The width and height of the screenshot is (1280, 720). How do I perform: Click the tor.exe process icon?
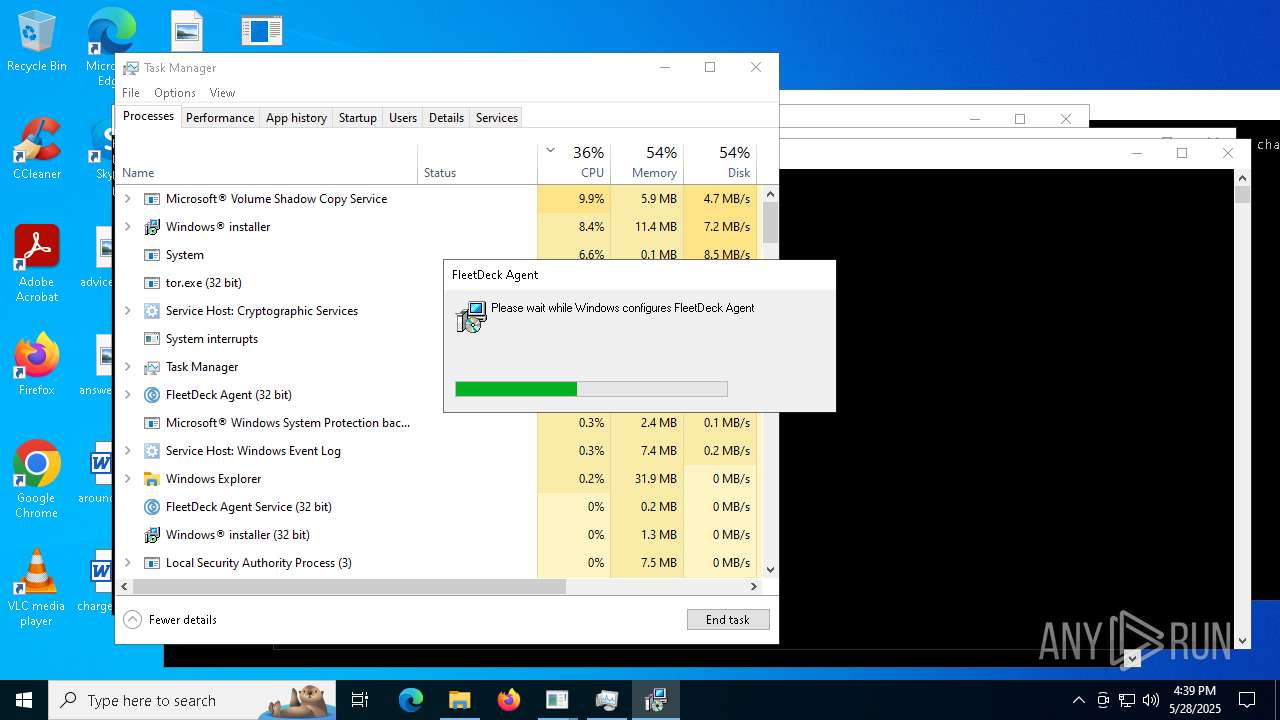(152, 283)
